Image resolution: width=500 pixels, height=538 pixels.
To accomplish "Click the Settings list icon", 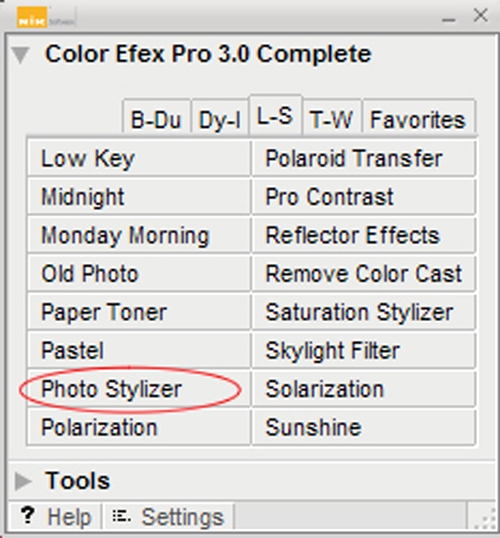I will 121,516.
